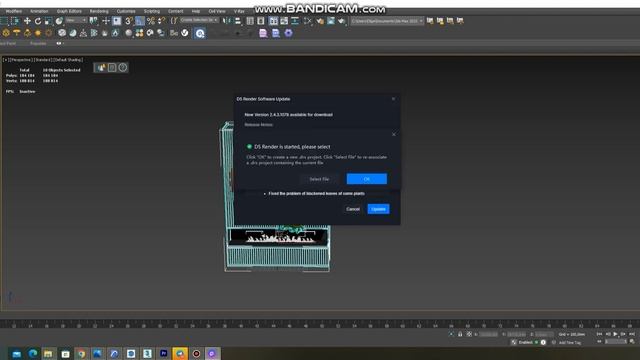Click the Populate ribbon tab
This screenshot has height=360, width=640.
38,43
